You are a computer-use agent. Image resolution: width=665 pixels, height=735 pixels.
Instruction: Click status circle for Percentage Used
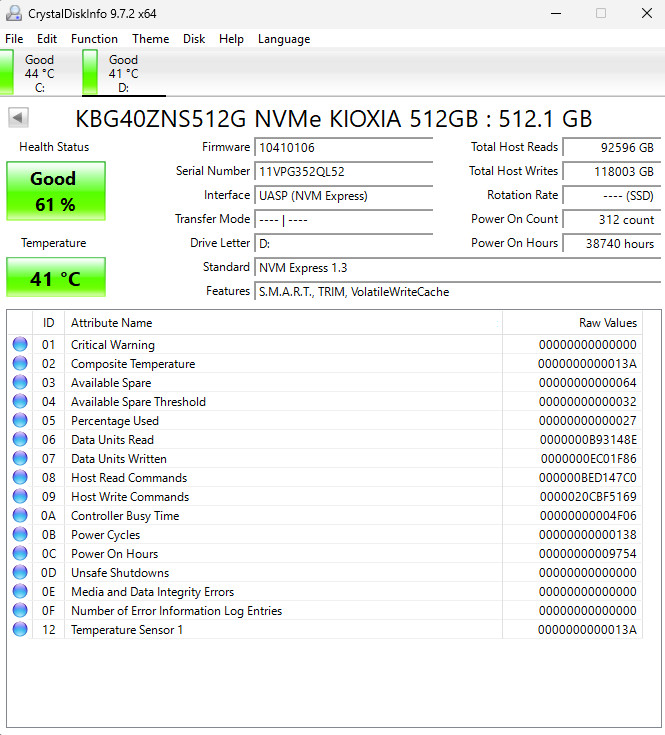(x=20, y=420)
